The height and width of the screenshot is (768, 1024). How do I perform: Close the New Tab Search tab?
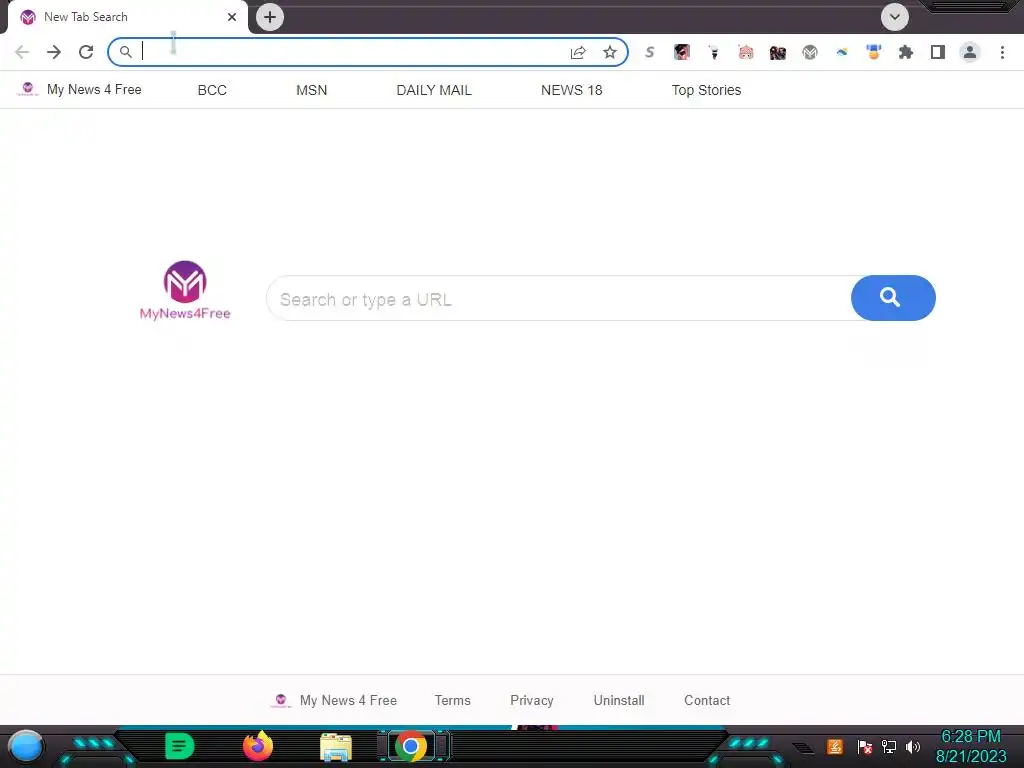pos(232,17)
